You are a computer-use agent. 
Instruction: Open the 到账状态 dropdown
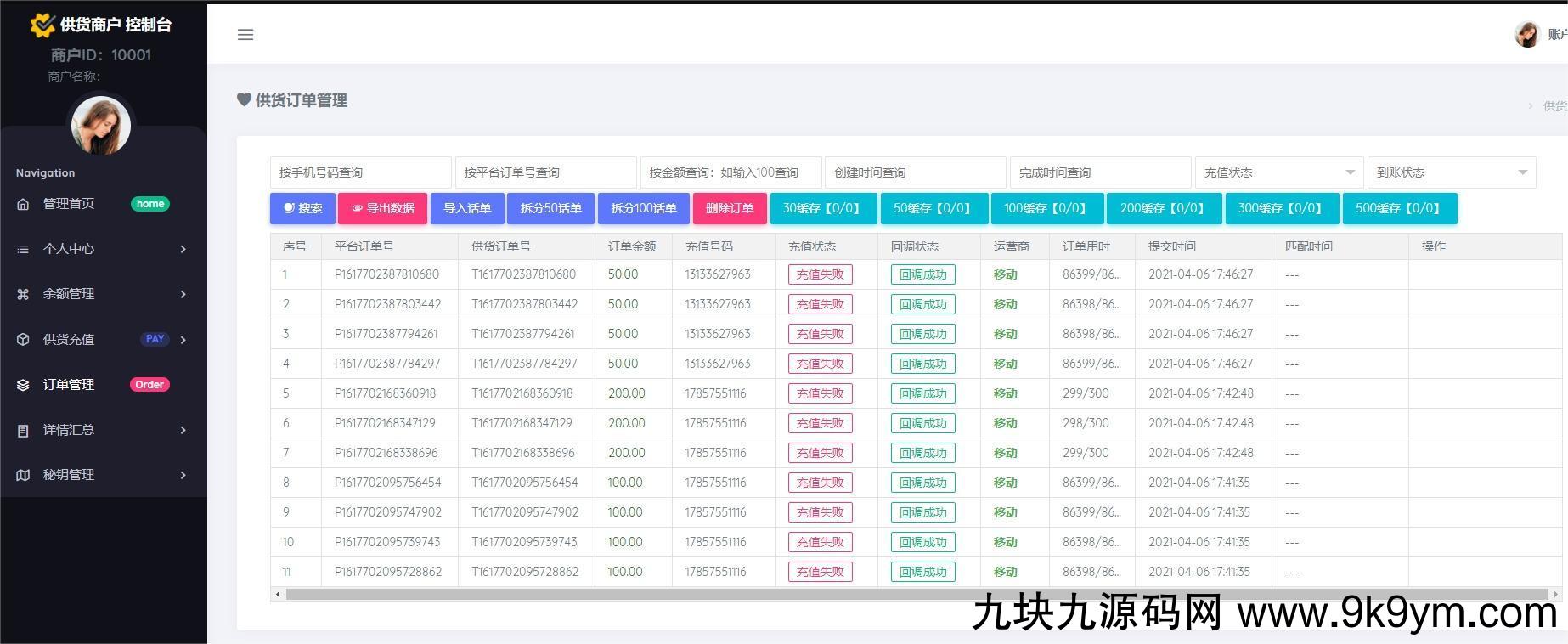pyautogui.click(x=1452, y=172)
